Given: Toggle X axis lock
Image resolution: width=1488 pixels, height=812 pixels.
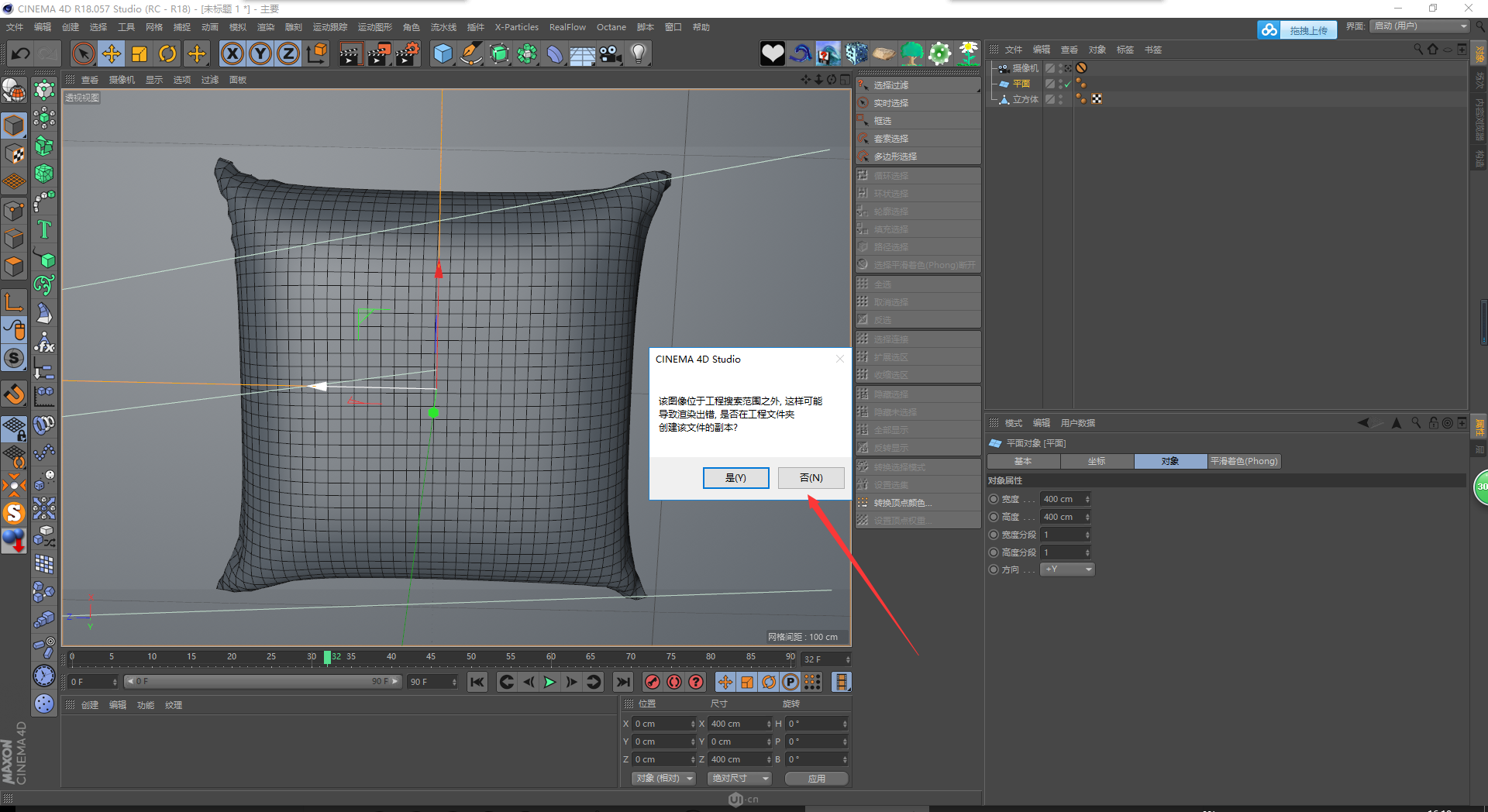Looking at the screenshot, I should click(x=232, y=53).
